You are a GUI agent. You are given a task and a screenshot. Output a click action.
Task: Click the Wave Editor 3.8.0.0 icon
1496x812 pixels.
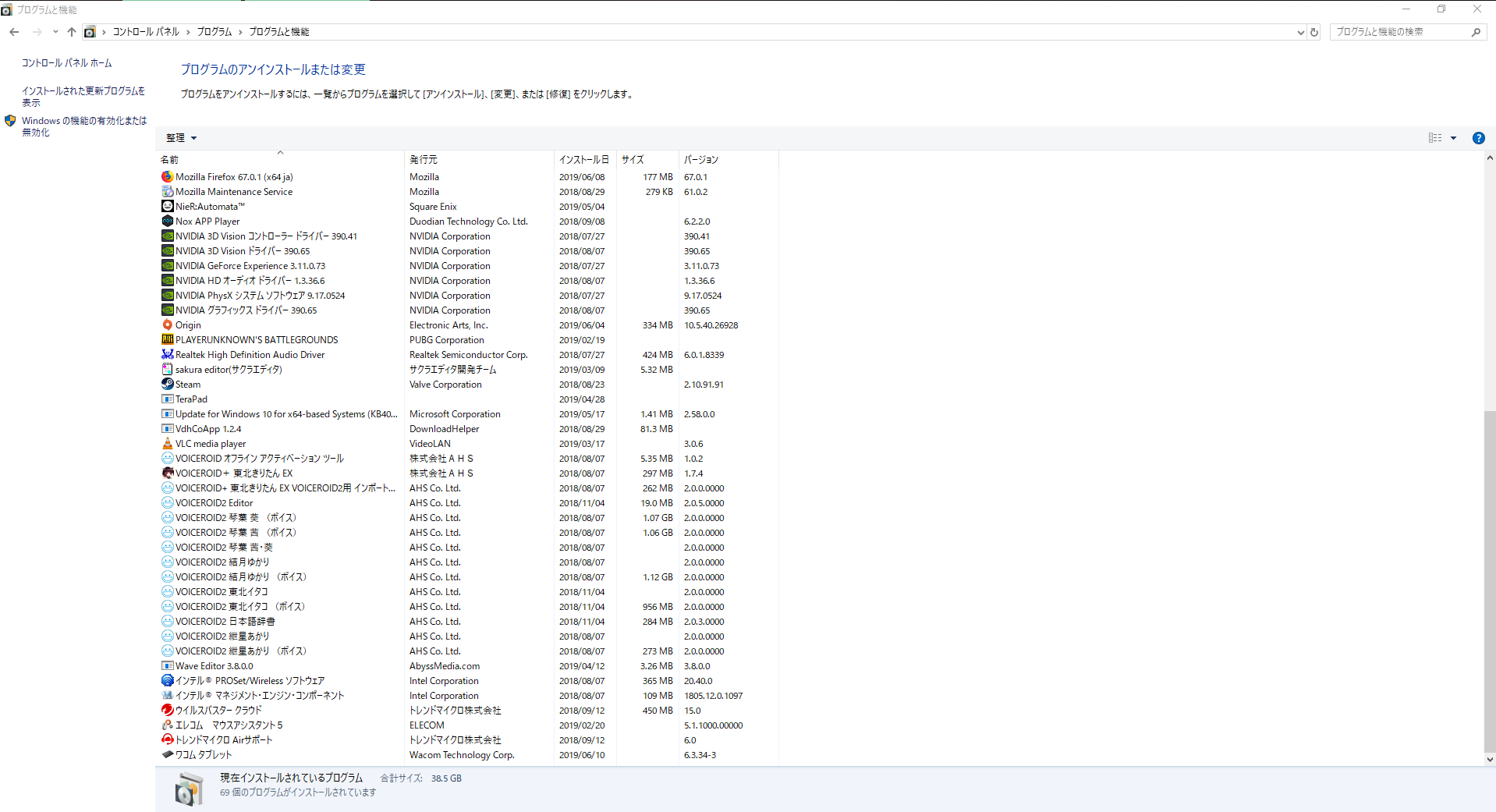click(x=167, y=666)
